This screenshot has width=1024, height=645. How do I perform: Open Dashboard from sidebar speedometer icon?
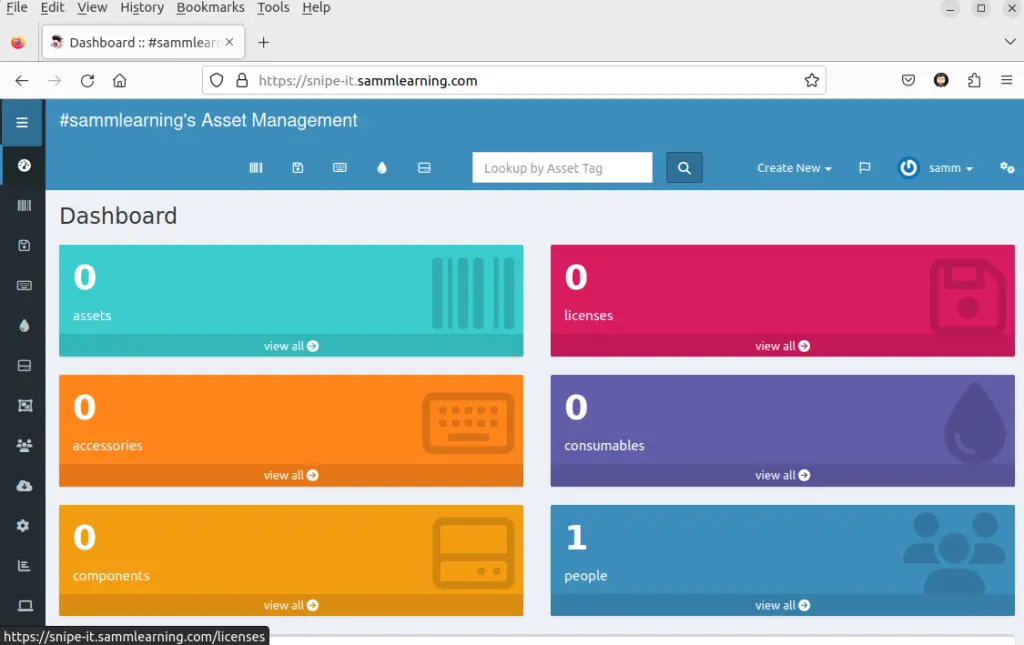pyautogui.click(x=24, y=165)
